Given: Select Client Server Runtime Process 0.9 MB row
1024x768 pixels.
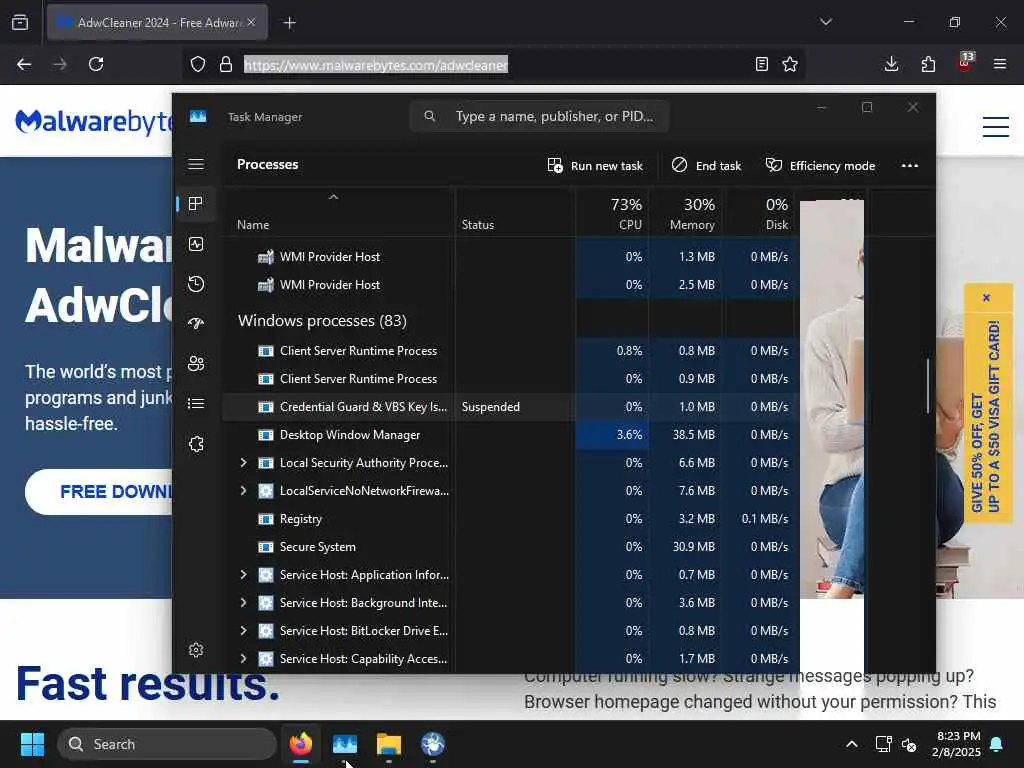Looking at the screenshot, I should tap(511, 379).
